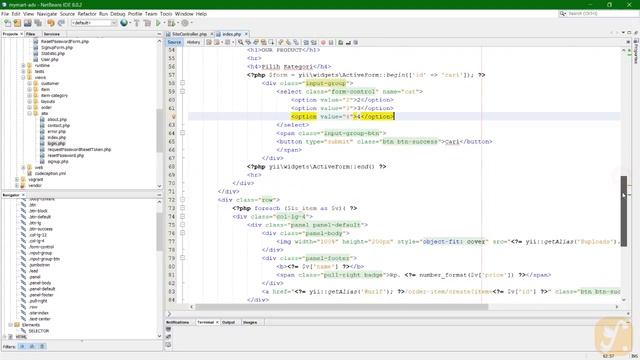The image size is (640, 360).
Task: Select signup.php in the project tree
Action: coord(58,162)
